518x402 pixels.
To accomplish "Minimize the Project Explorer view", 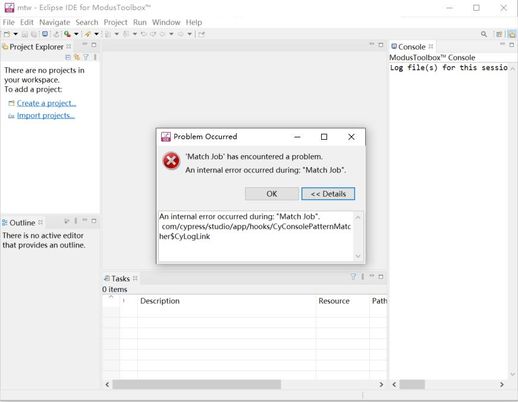I will (x=85, y=44).
